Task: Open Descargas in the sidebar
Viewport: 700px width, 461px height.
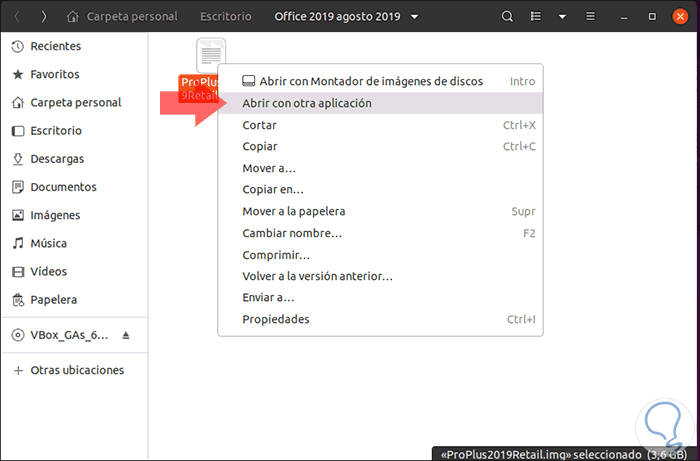Action: click(x=57, y=159)
